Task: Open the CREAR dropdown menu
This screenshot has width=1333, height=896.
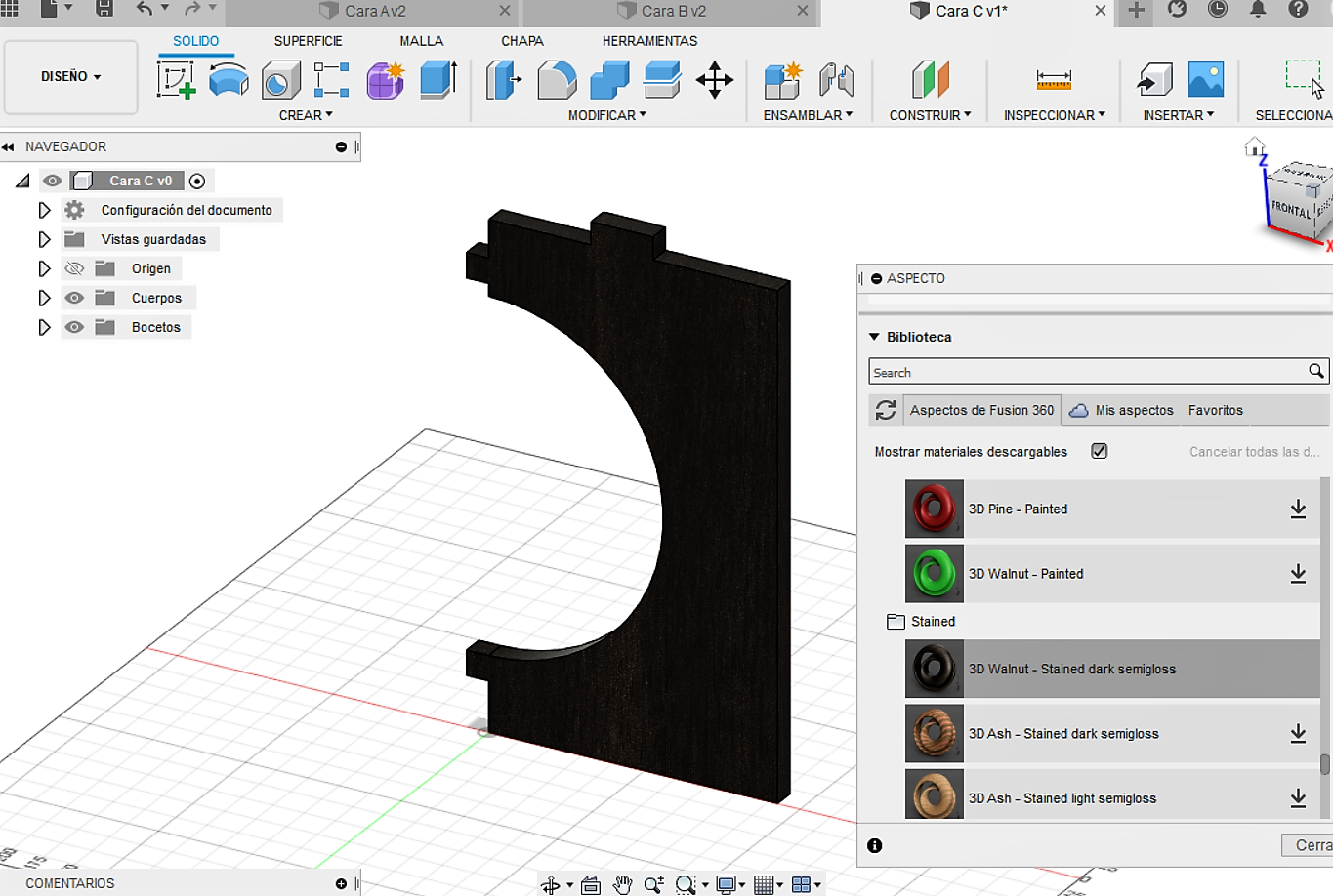Action: click(x=306, y=115)
